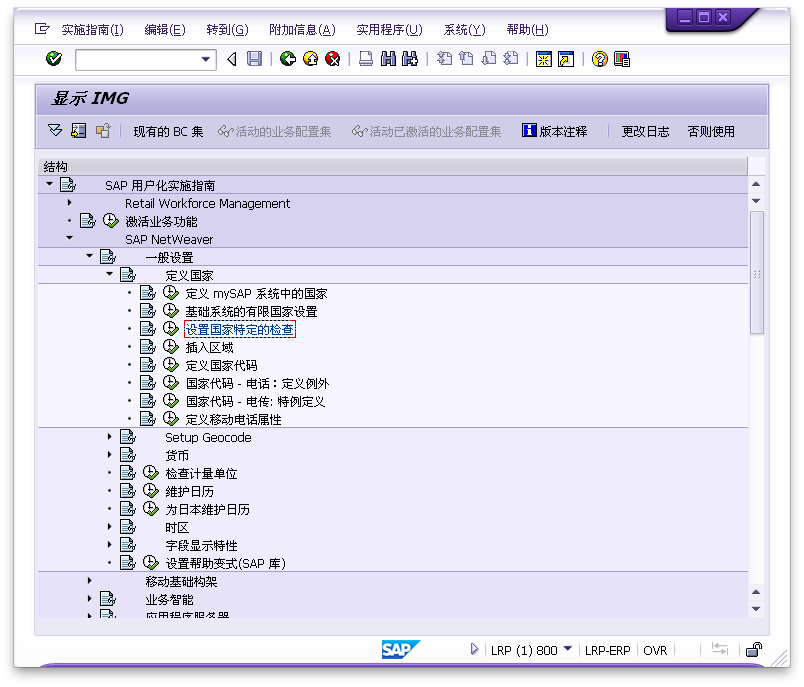
Task: Select 基础系统的有限国家设置 entry
Action: 251,312
